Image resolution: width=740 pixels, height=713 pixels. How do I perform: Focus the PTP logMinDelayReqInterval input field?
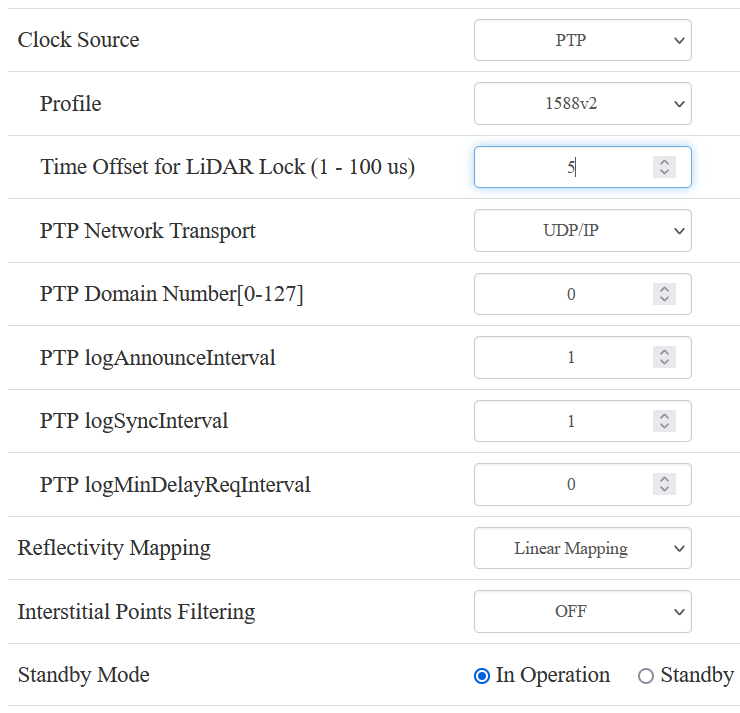(x=560, y=485)
